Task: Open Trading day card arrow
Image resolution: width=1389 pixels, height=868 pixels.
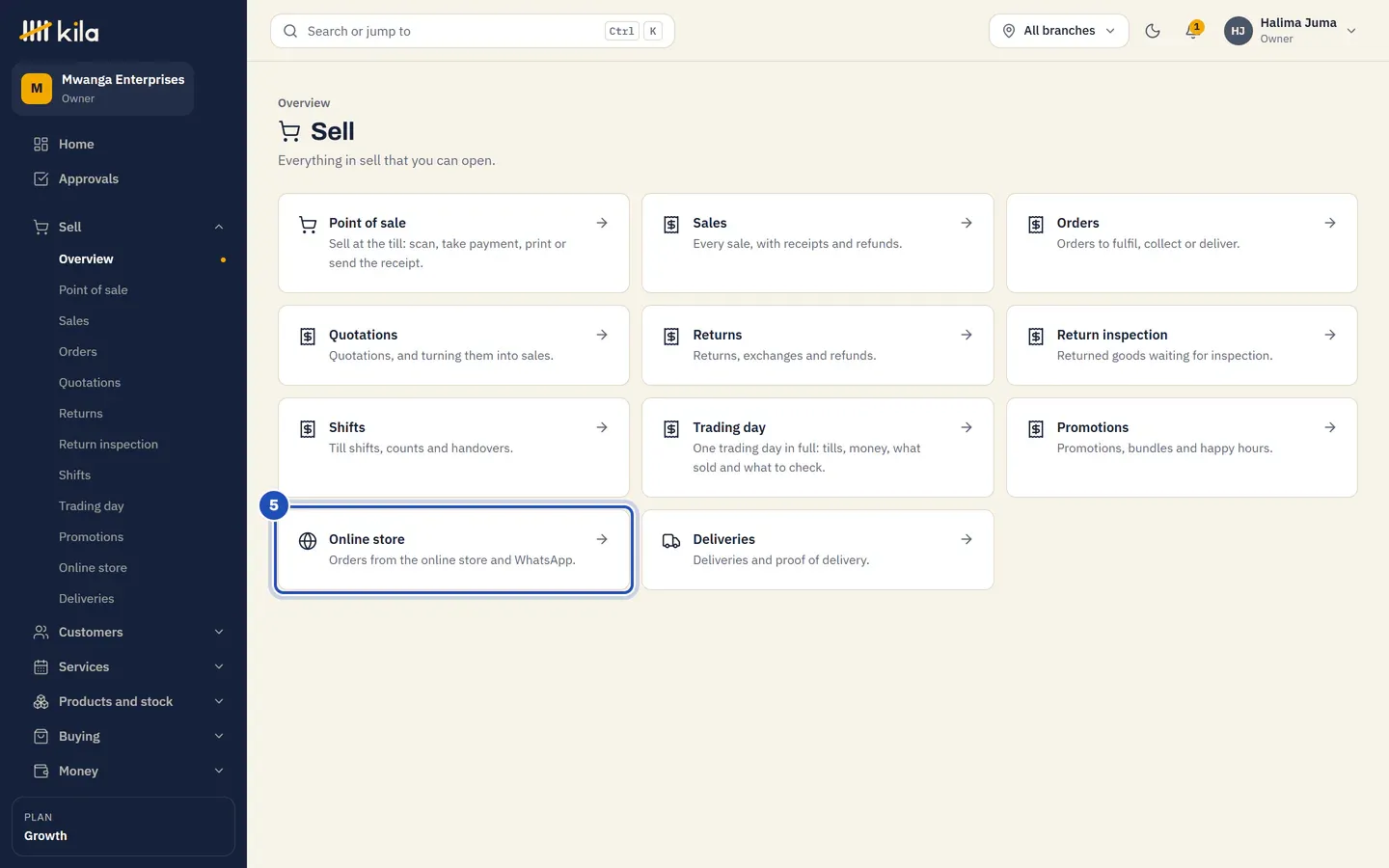Action: tap(967, 427)
